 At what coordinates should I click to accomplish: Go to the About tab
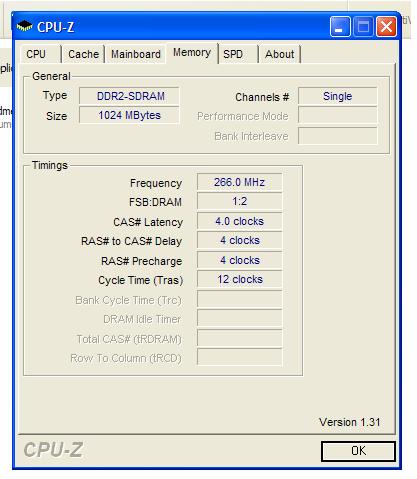(279, 54)
